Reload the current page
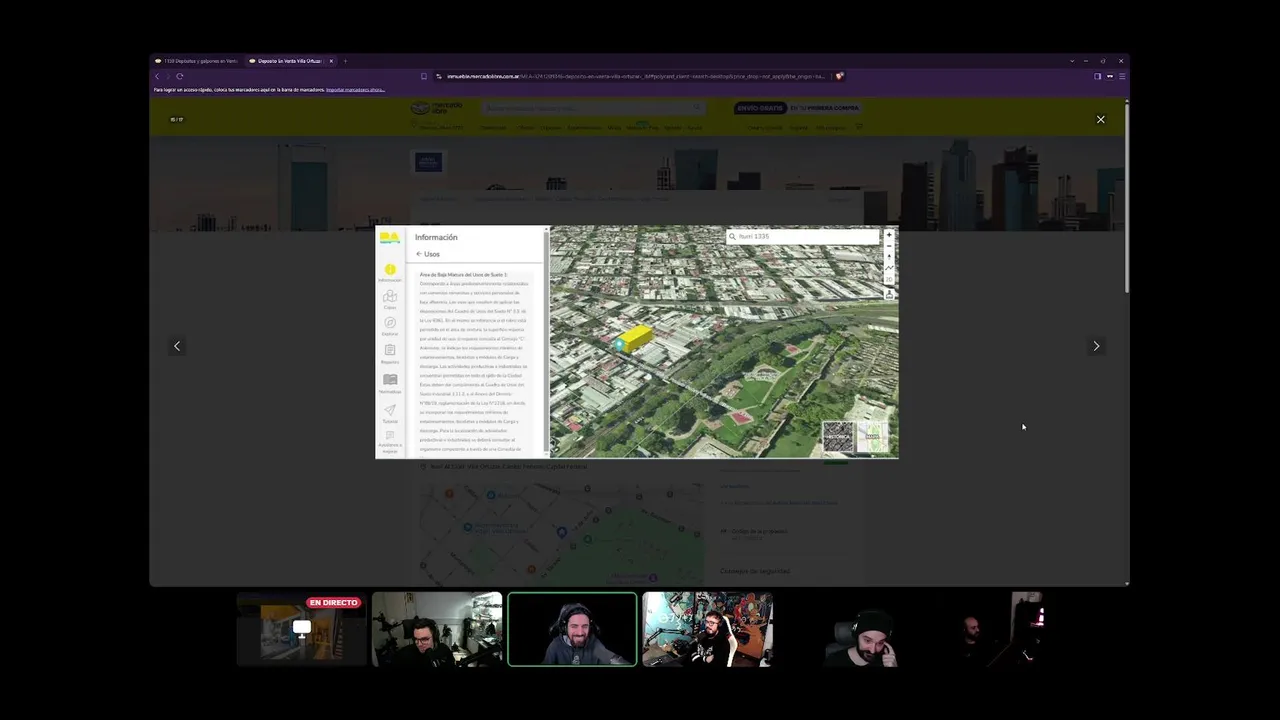The width and height of the screenshot is (1280, 720). [179, 76]
